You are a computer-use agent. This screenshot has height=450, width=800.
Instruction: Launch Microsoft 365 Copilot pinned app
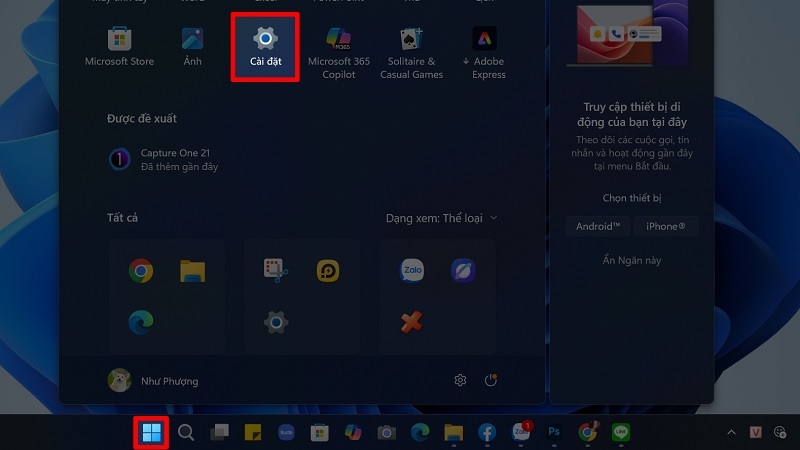tap(339, 53)
